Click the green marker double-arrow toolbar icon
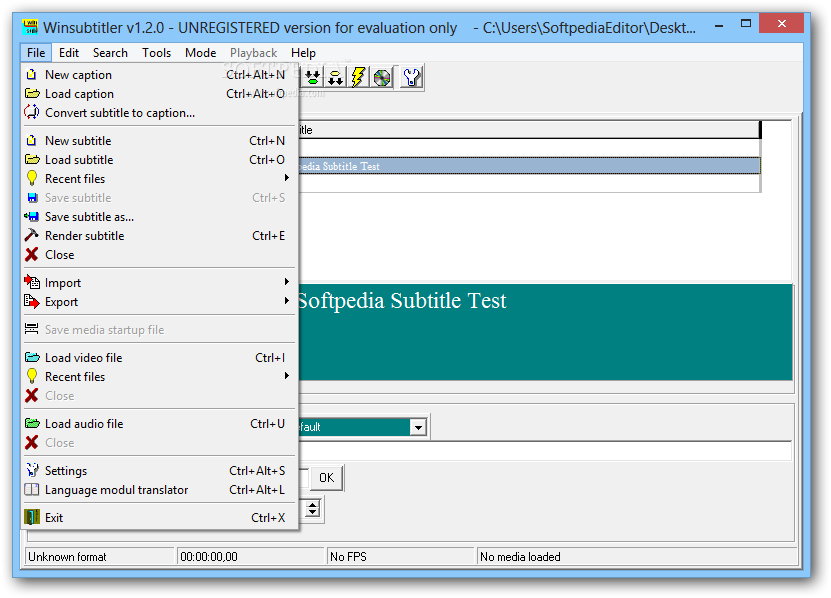This screenshot has height=598, width=831. (313, 77)
